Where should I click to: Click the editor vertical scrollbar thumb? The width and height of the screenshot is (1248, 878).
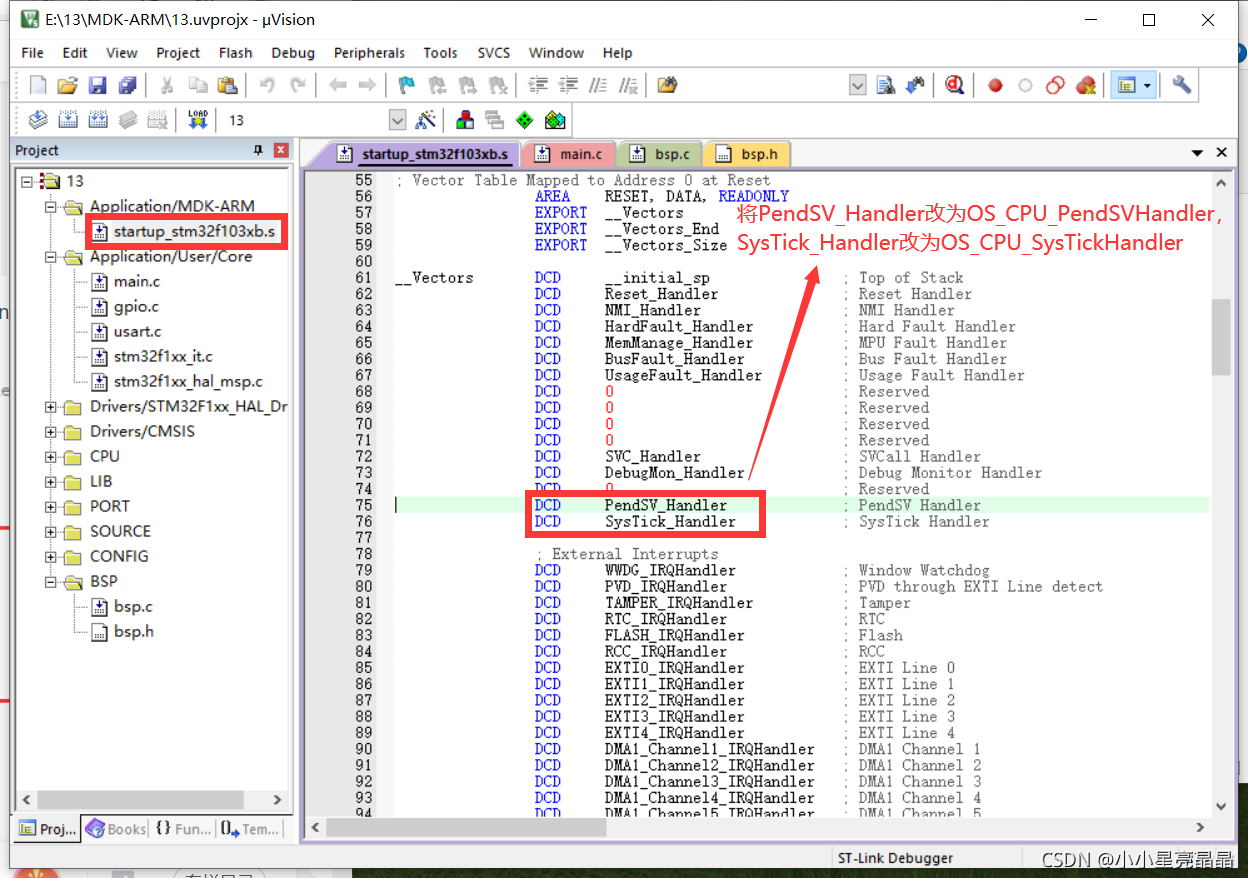point(1221,337)
